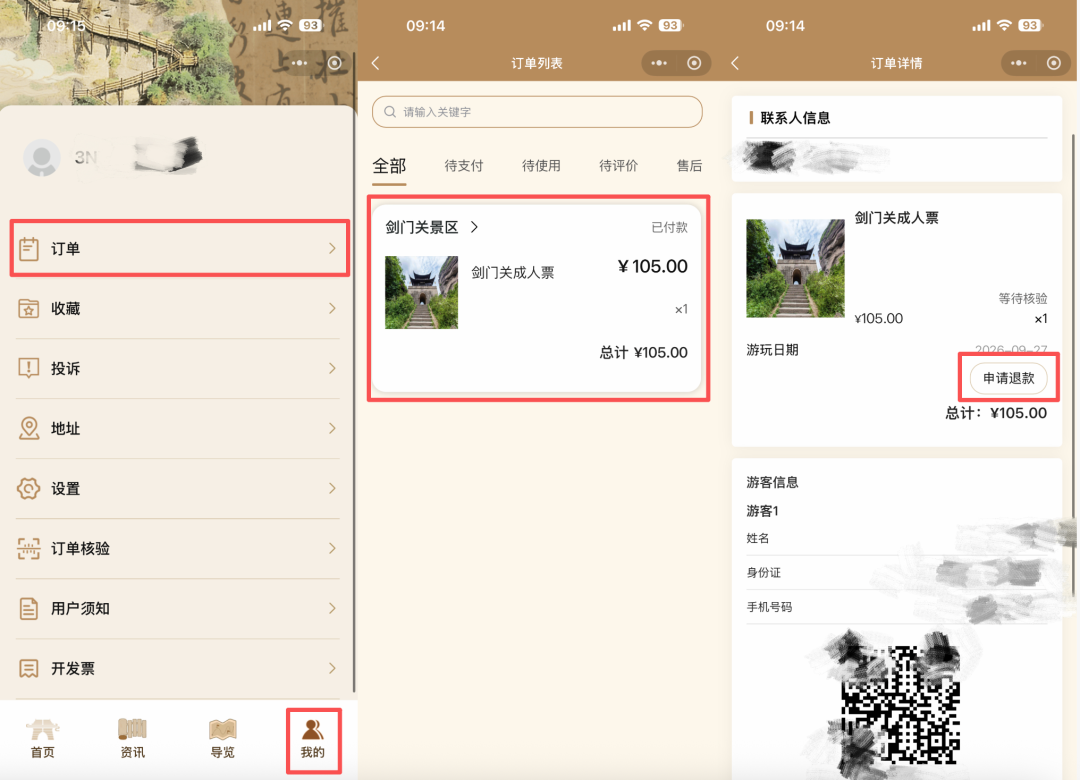
Task: Open 剑门关景区 chevron in order card
Action: click(474, 227)
